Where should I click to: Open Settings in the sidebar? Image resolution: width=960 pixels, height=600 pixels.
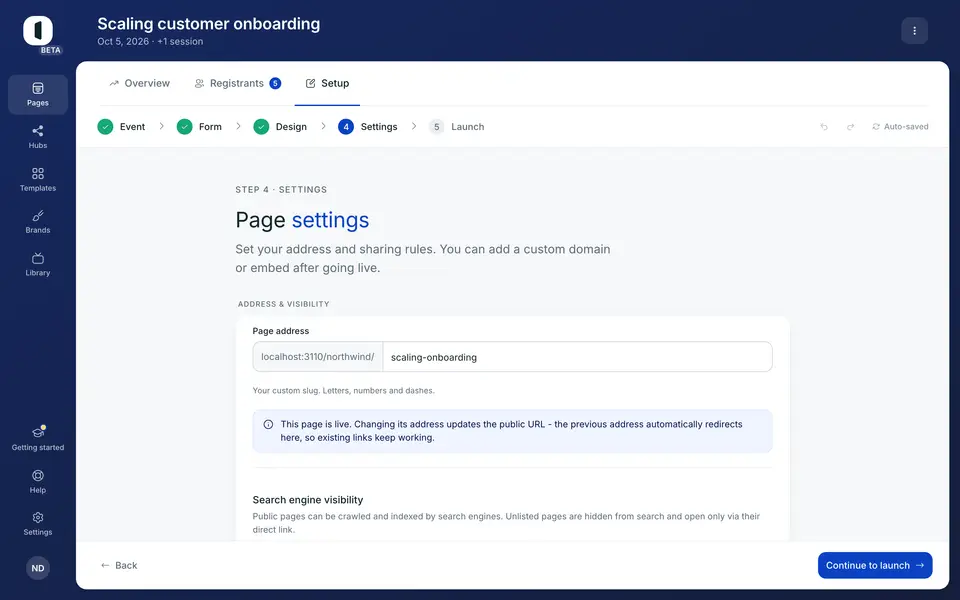pyautogui.click(x=38, y=523)
